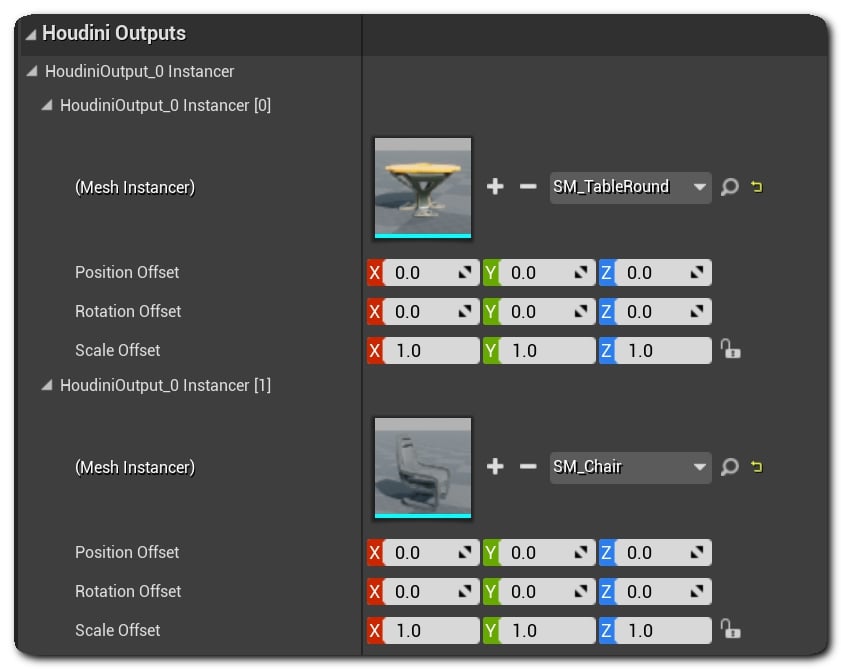
Task: Edit Rotation Offset Z for Instancer [1]
Action: click(x=663, y=592)
